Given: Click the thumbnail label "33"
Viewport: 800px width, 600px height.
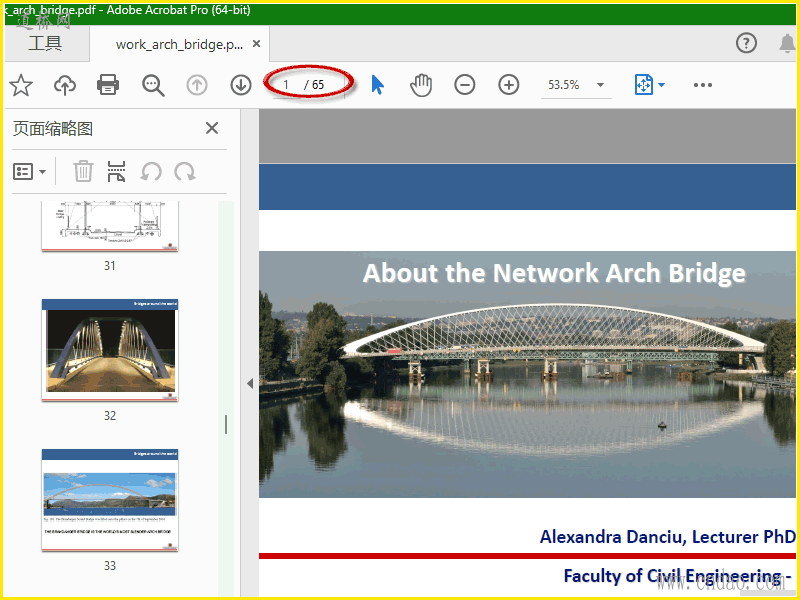Looking at the screenshot, I should click(x=110, y=566).
